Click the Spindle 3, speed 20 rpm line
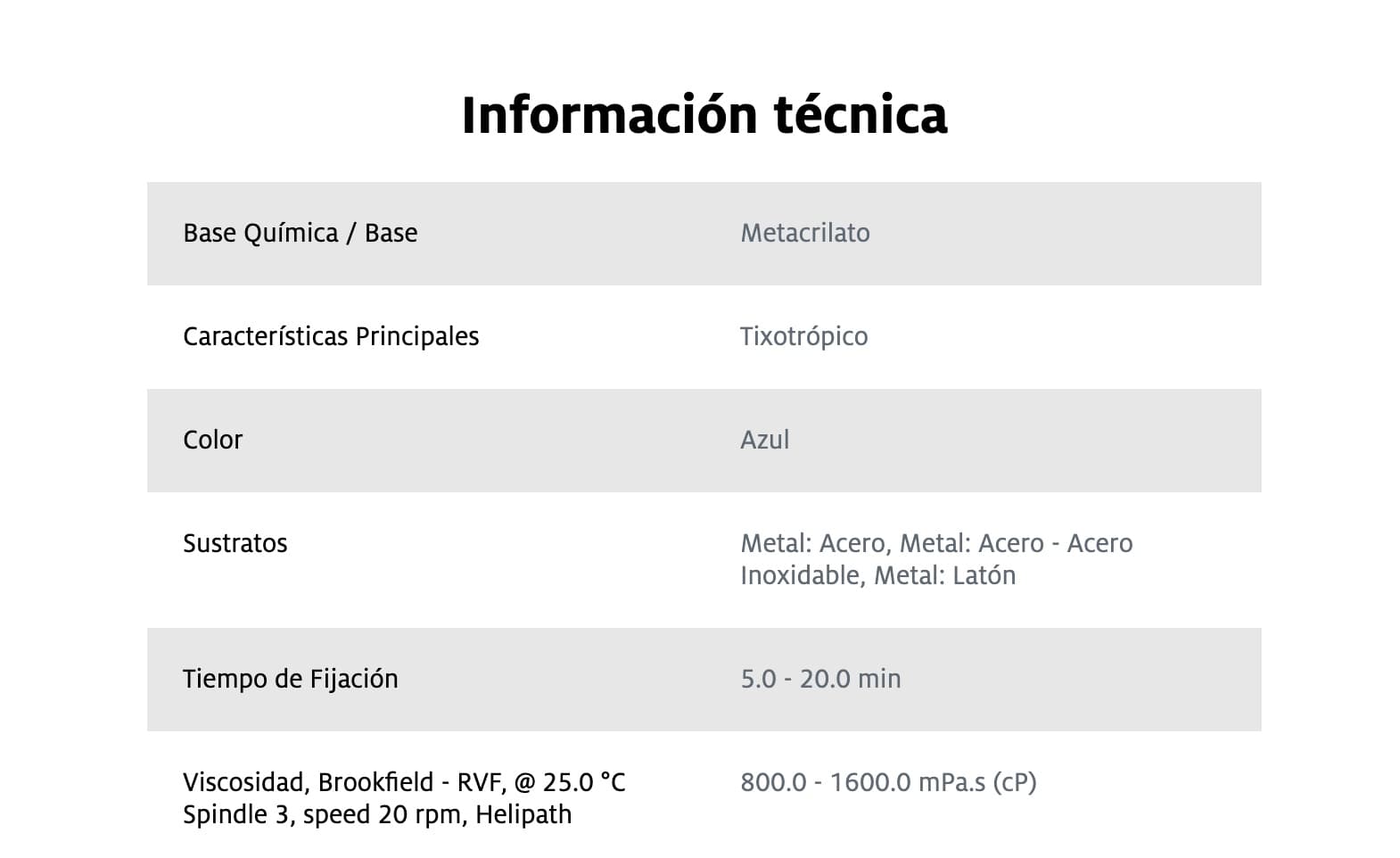Image resolution: width=1400 pixels, height=858 pixels. (x=377, y=814)
